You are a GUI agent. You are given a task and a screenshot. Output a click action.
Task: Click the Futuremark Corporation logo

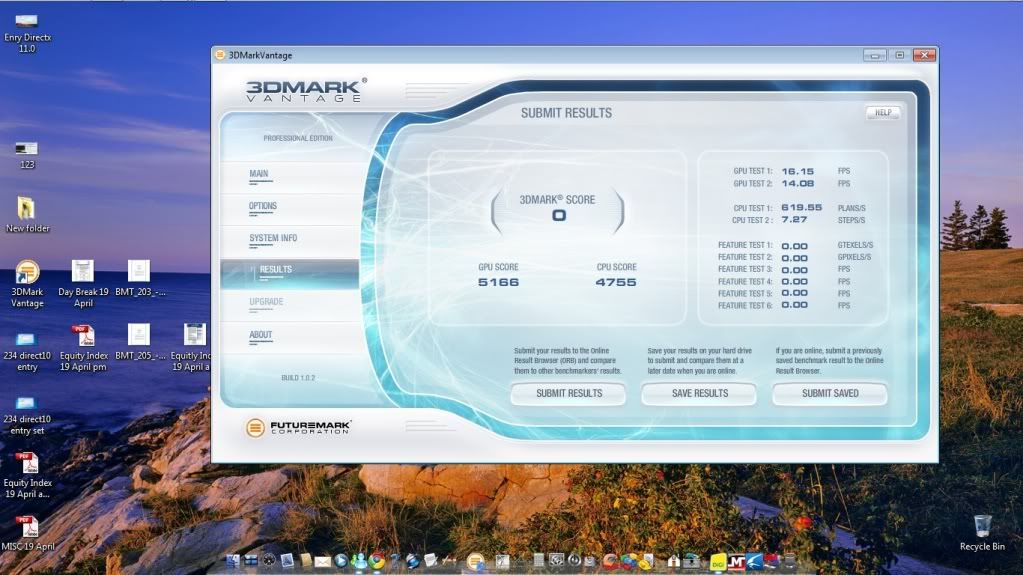click(x=298, y=428)
